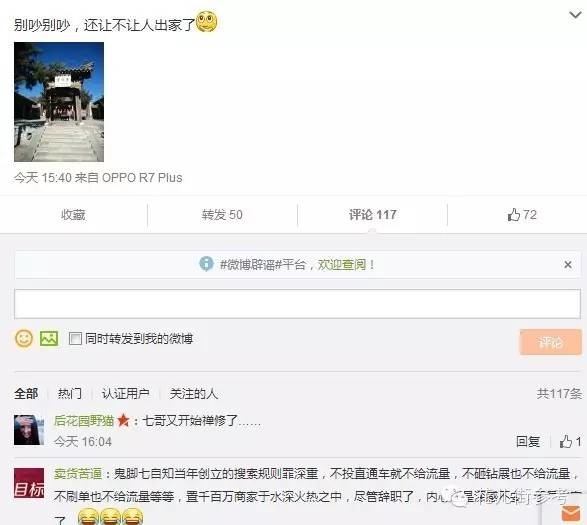Click the insert image icon

pyautogui.click(x=49, y=339)
